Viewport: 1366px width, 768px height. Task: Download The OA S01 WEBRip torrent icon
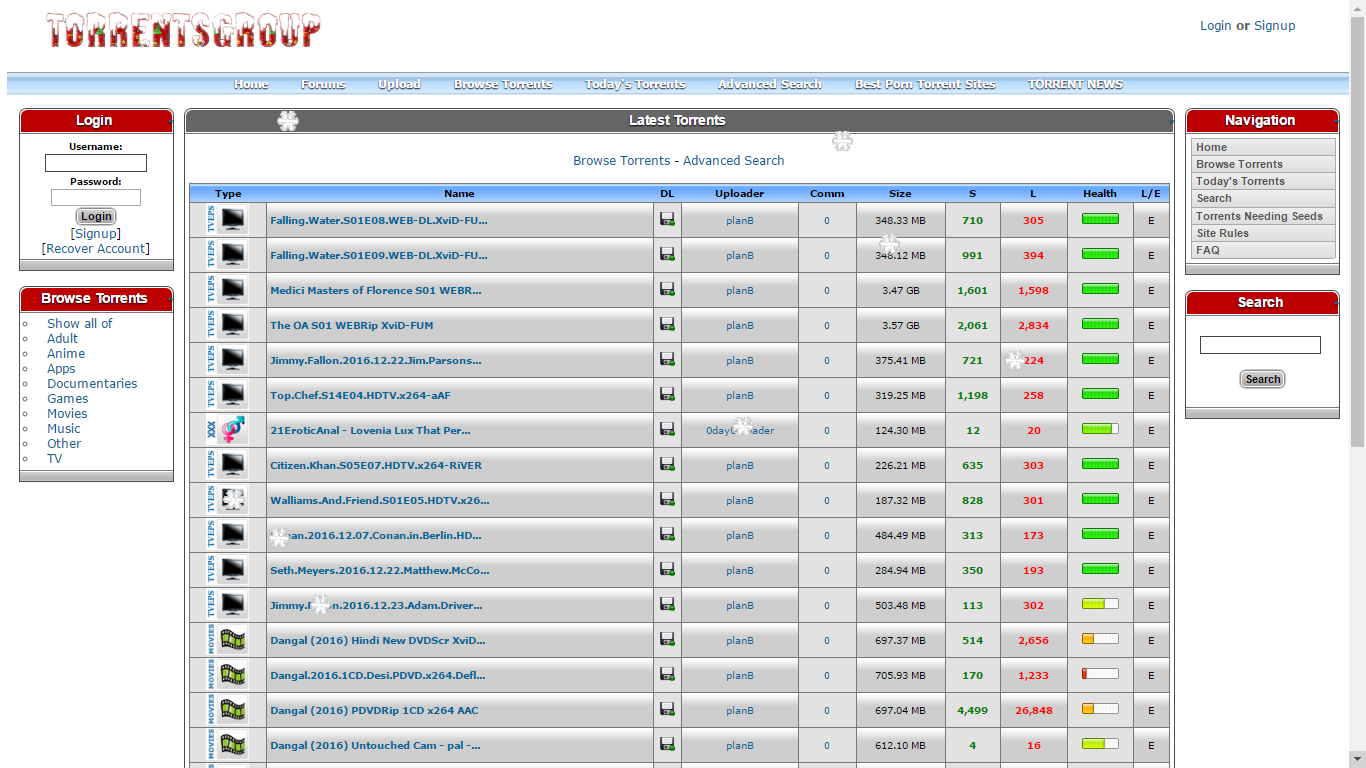[667, 325]
